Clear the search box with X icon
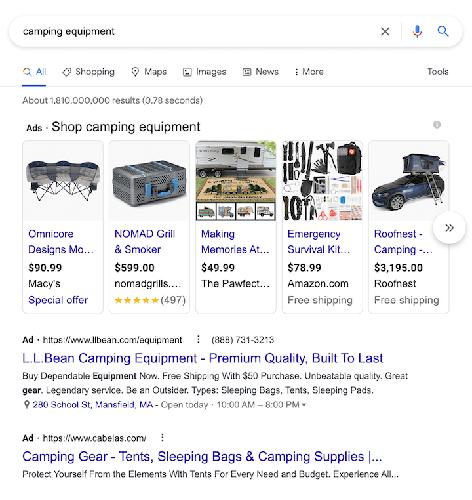472x500 pixels. click(385, 32)
